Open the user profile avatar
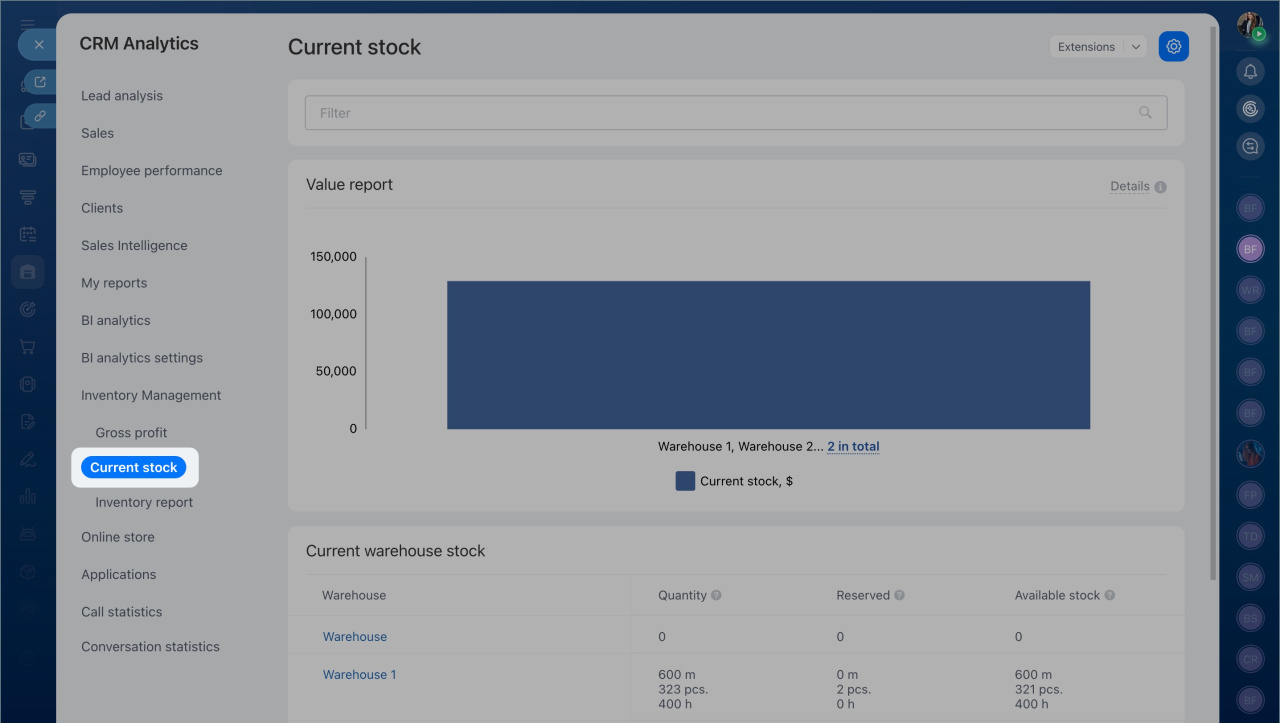 pyautogui.click(x=1249, y=25)
